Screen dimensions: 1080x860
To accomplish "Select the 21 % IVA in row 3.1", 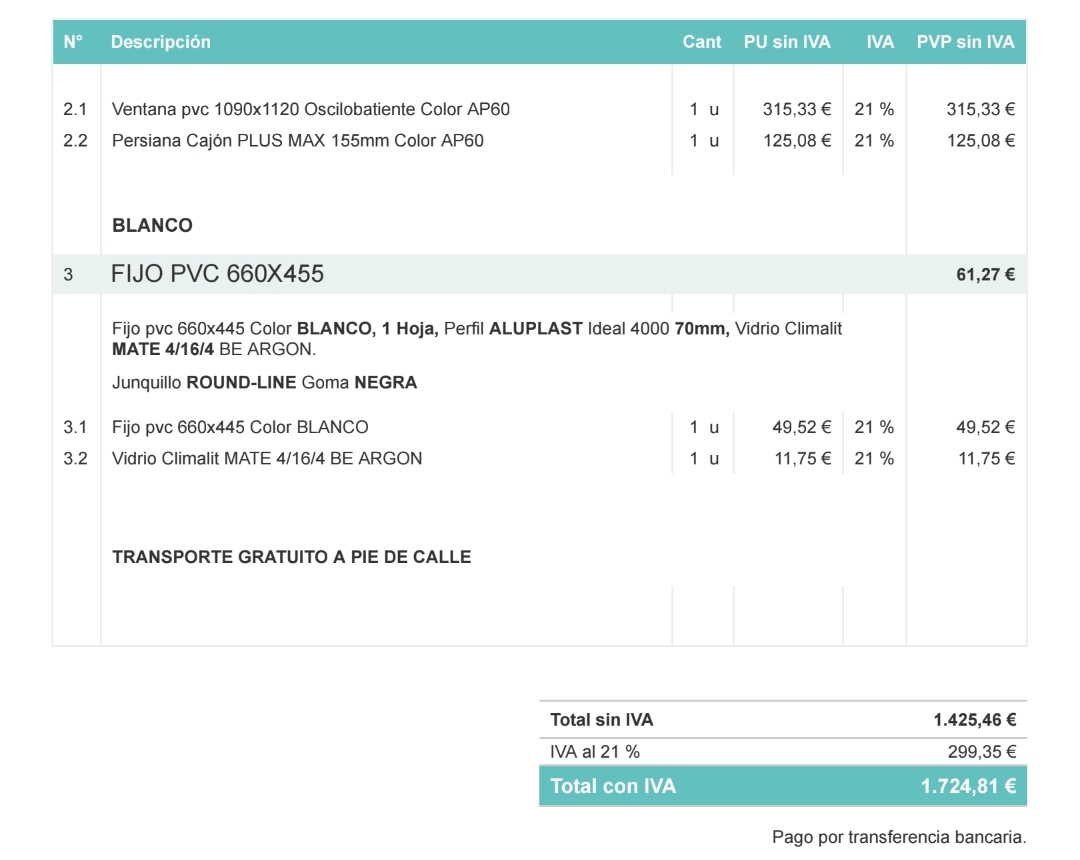I will [x=874, y=427].
